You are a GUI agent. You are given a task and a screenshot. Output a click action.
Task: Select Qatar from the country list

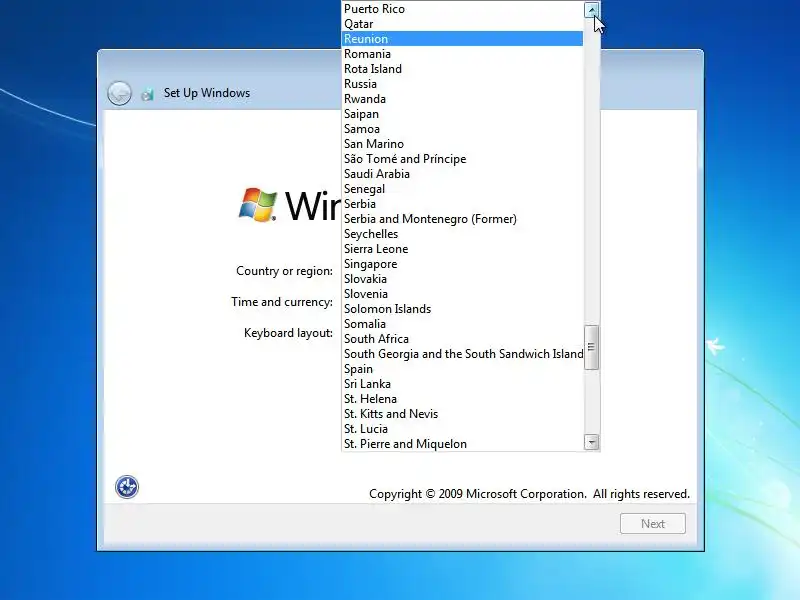[462, 24]
